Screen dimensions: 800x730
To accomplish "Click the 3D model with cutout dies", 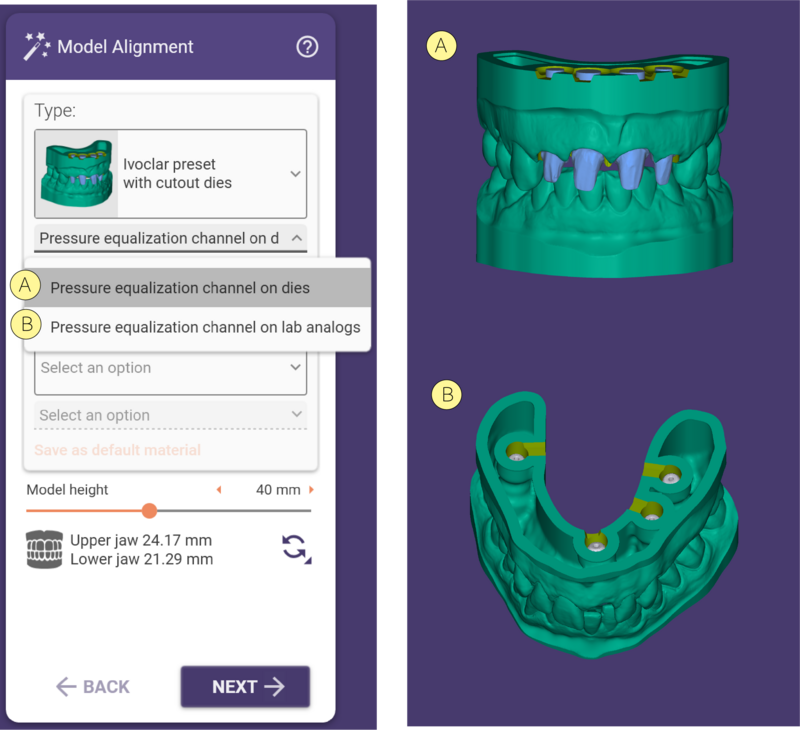I will pos(604,163).
